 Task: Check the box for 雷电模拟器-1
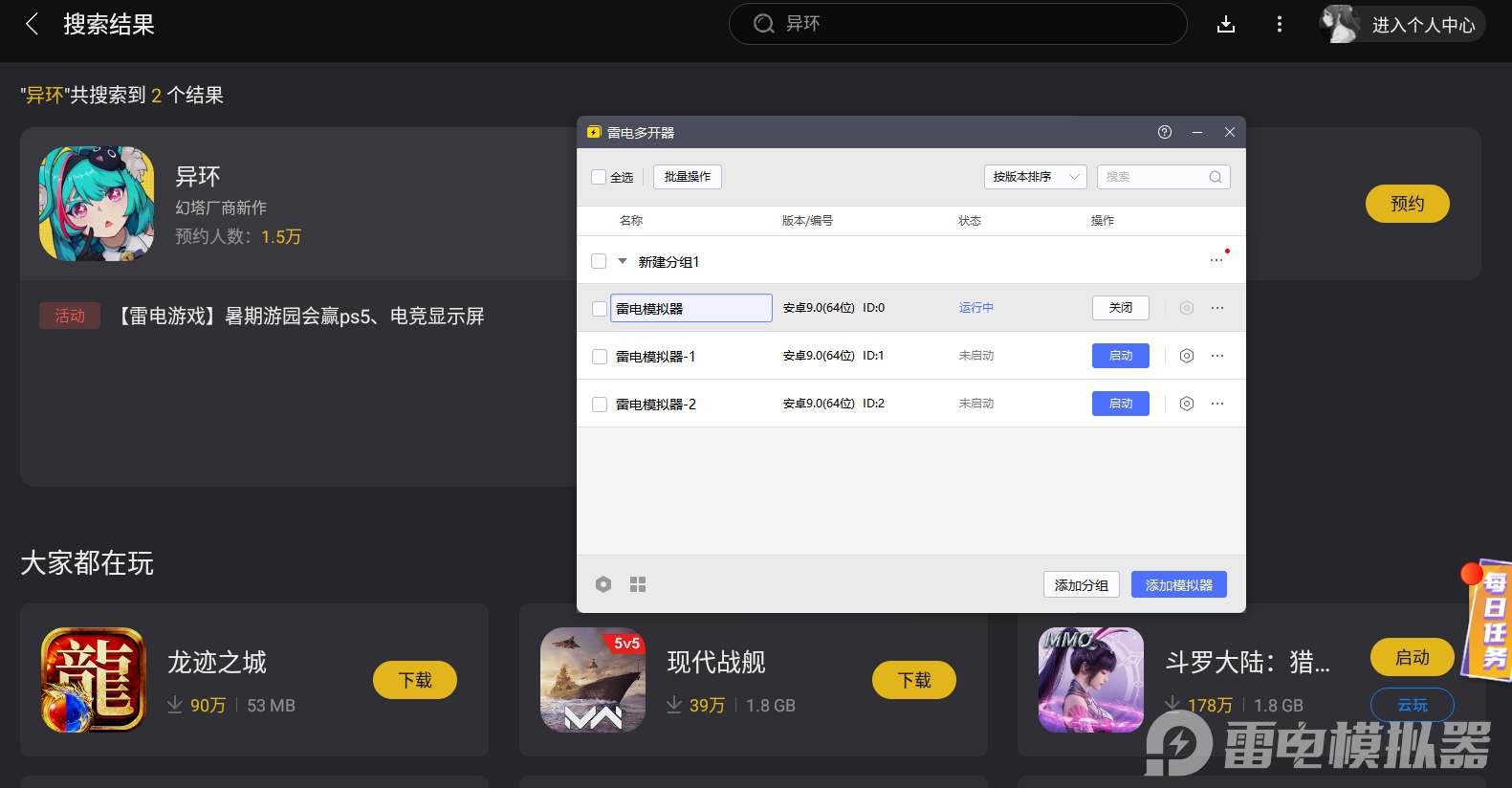tap(600, 357)
